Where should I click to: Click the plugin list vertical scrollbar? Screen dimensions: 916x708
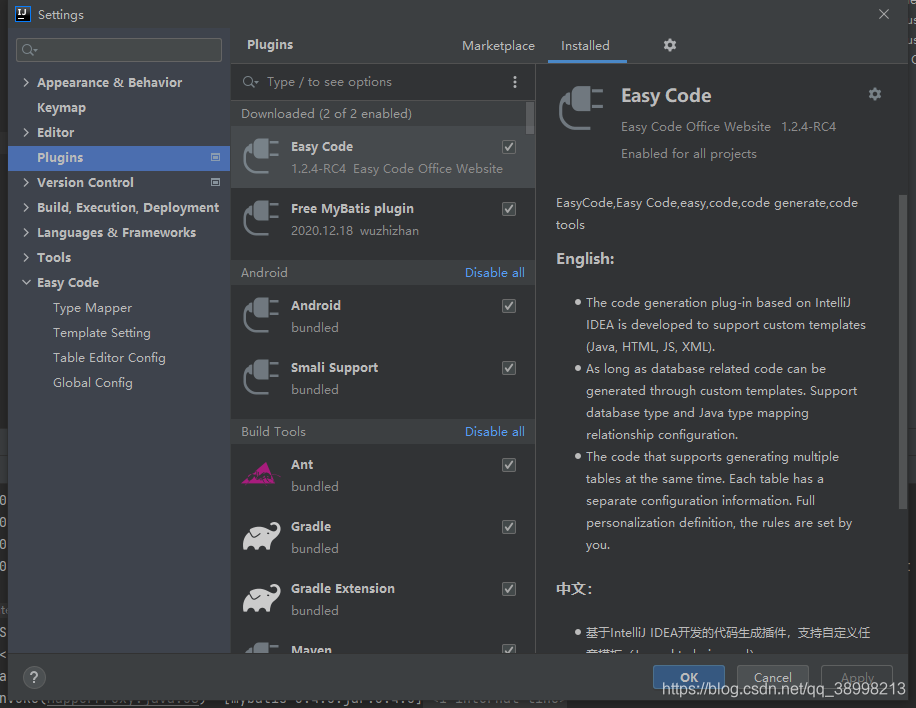pyautogui.click(x=530, y=118)
